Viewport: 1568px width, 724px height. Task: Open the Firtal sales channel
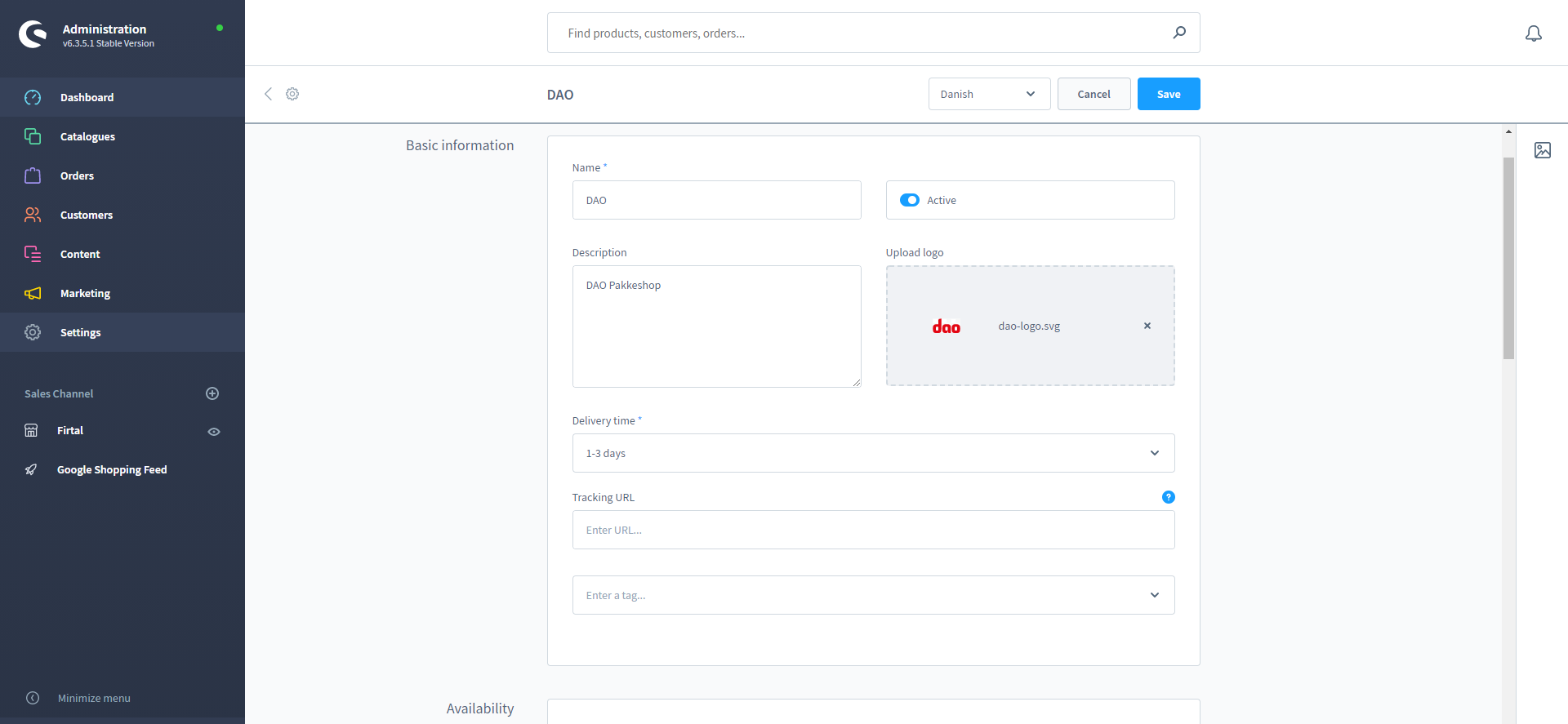(70, 430)
